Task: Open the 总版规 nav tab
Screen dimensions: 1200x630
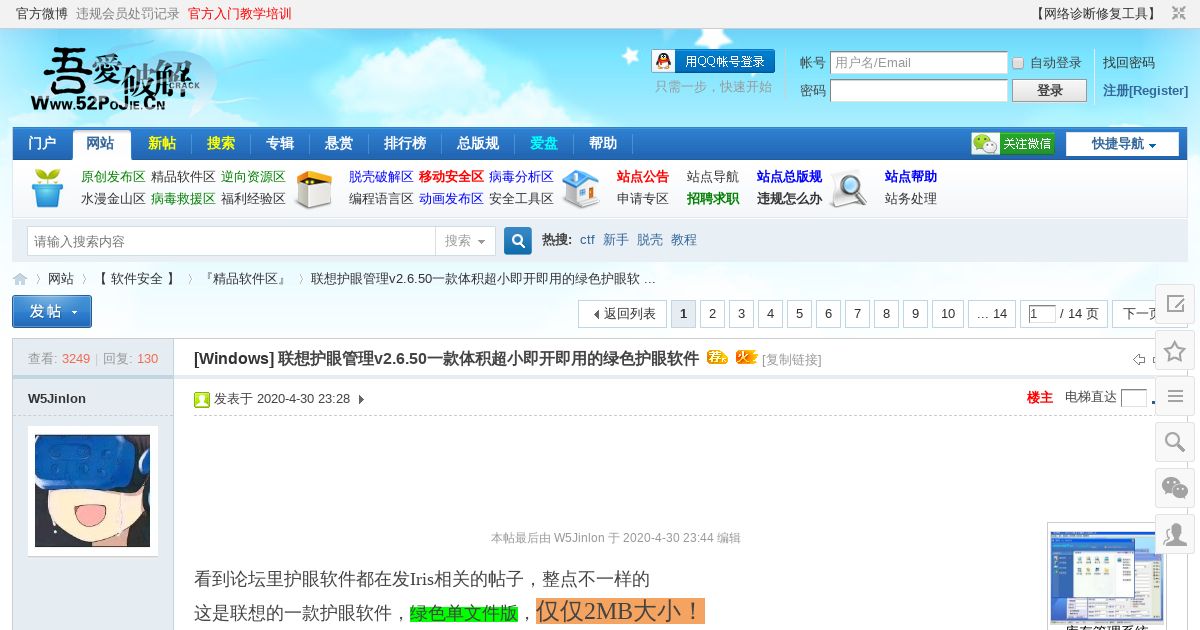Action: pyautogui.click(x=478, y=143)
